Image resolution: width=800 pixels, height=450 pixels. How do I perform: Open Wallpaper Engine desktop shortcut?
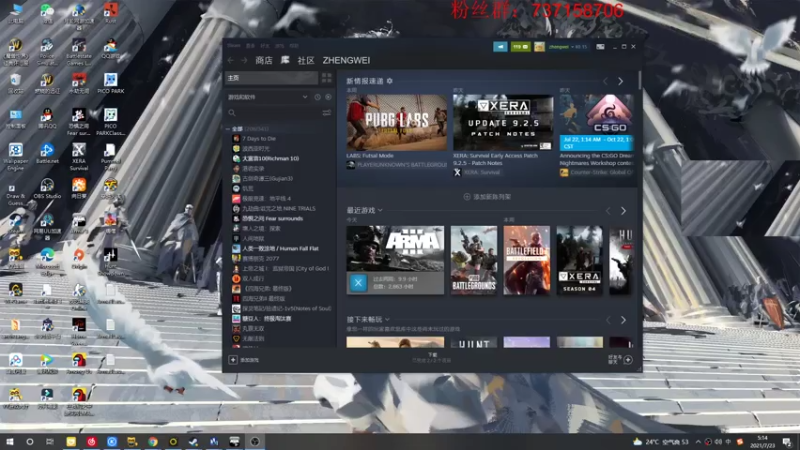pyautogui.click(x=15, y=157)
